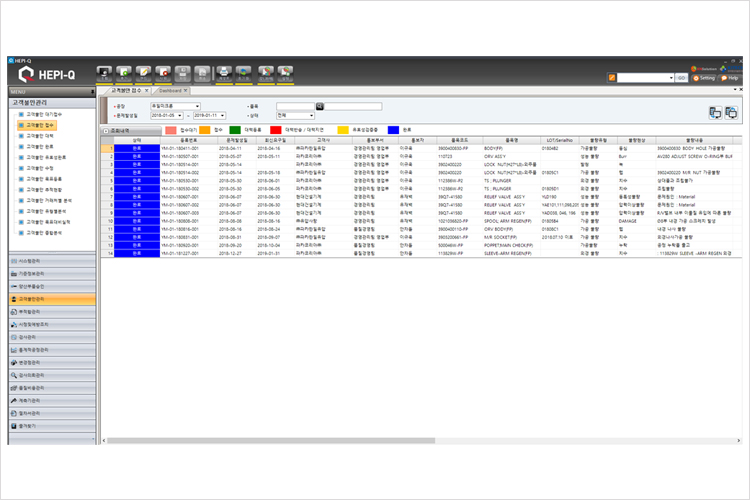Viewport: 750px width, 500px height.
Task: Click the printer icon in the toolbar
Action: point(224,72)
